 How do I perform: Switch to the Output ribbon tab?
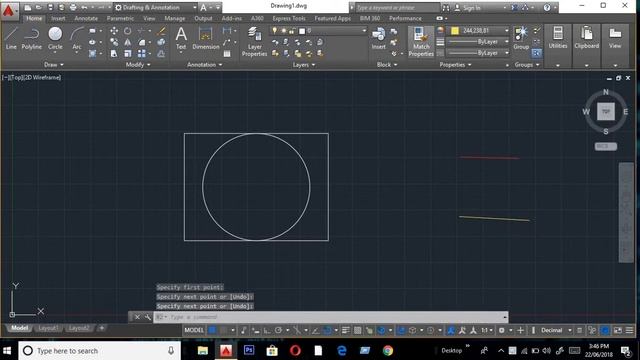[x=203, y=18]
